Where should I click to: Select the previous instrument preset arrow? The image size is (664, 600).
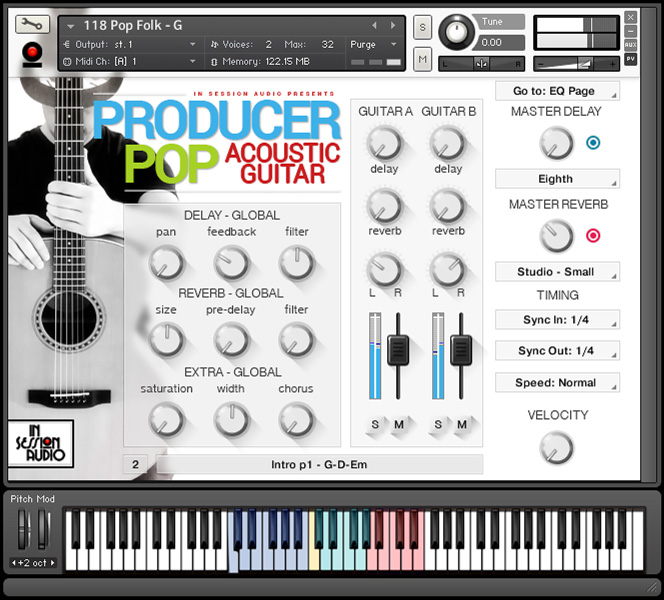[x=374, y=25]
